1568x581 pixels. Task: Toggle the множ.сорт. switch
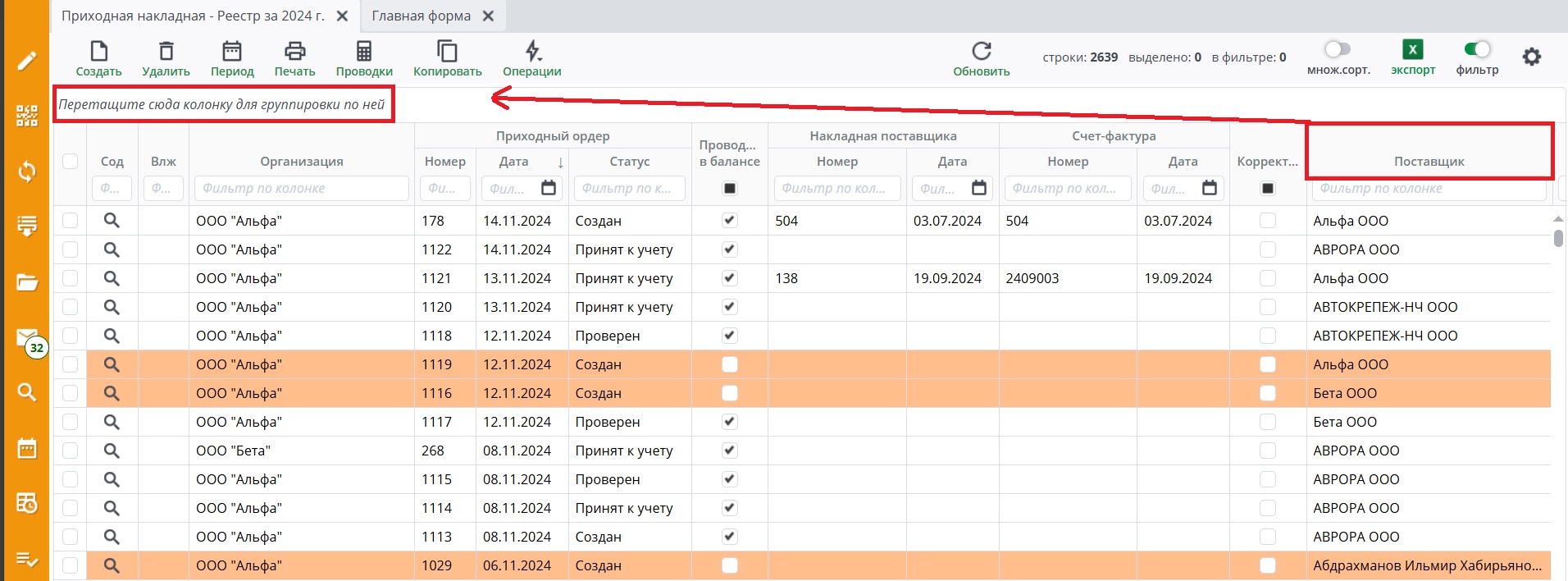pos(1338,49)
